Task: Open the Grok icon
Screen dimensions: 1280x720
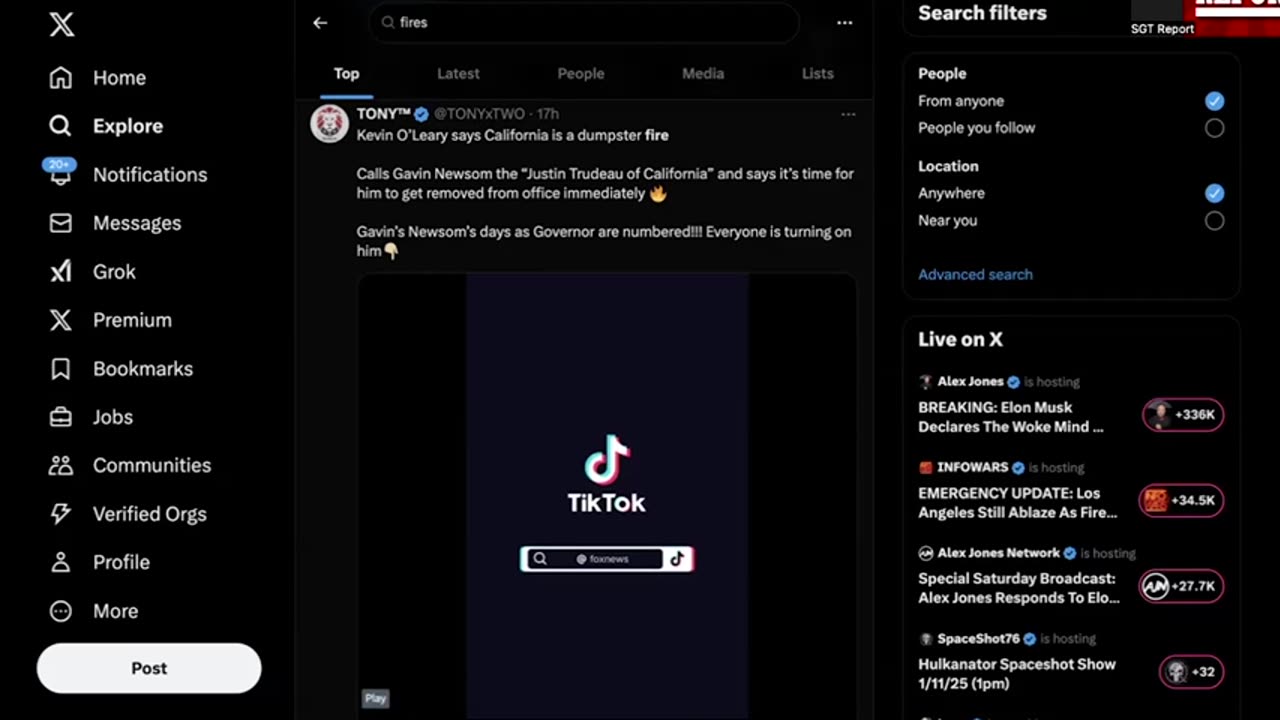Action: (x=61, y=272)
